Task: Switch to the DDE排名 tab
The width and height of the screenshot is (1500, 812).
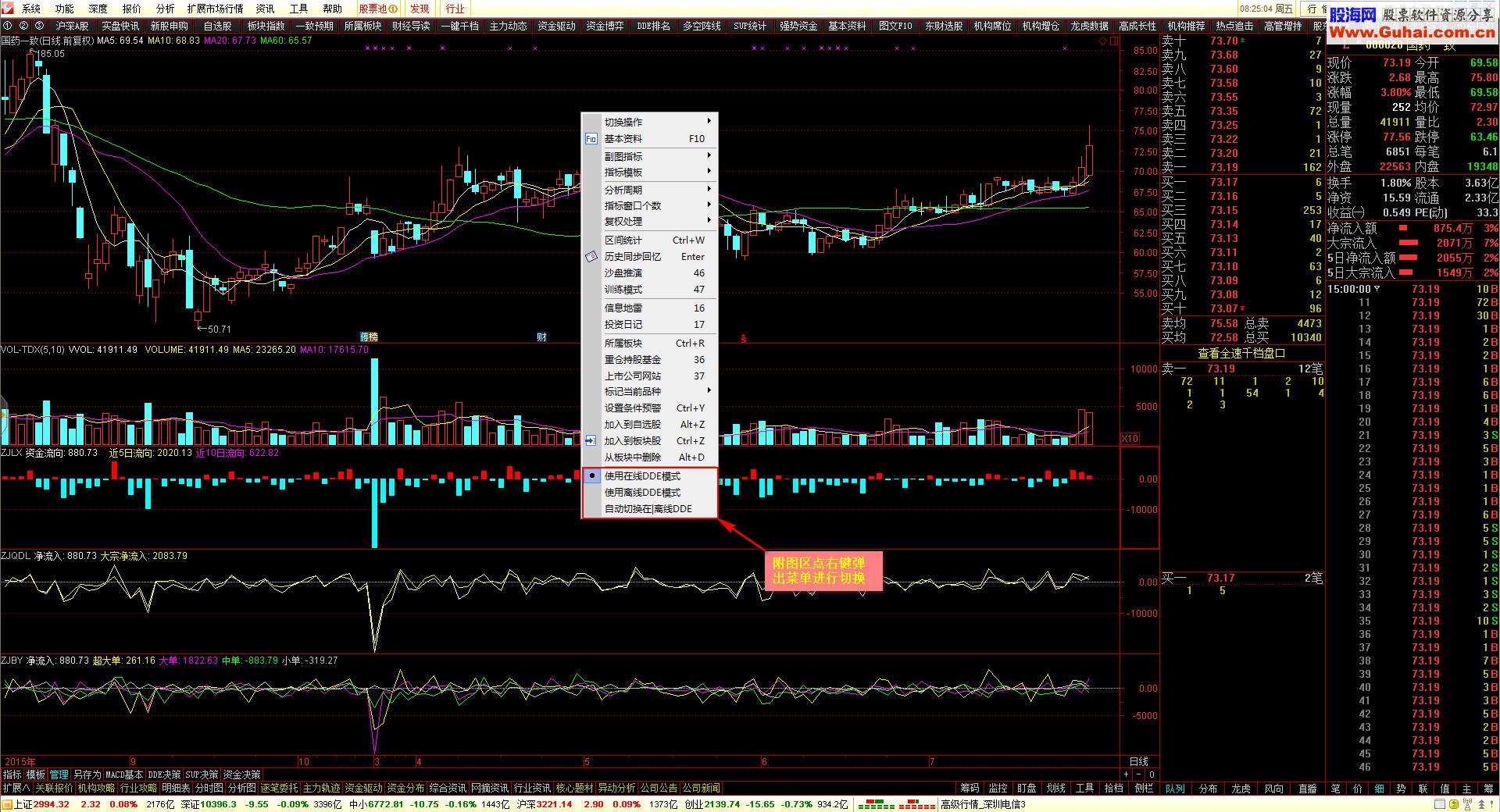Action: pos(653,26)
